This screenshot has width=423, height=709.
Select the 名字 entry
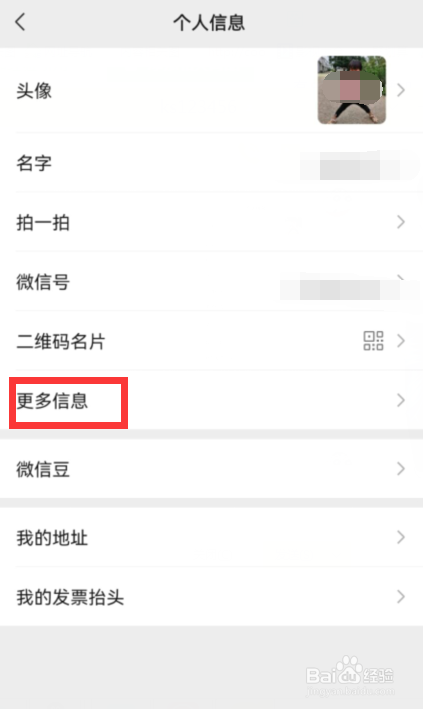tap(34, 163)
